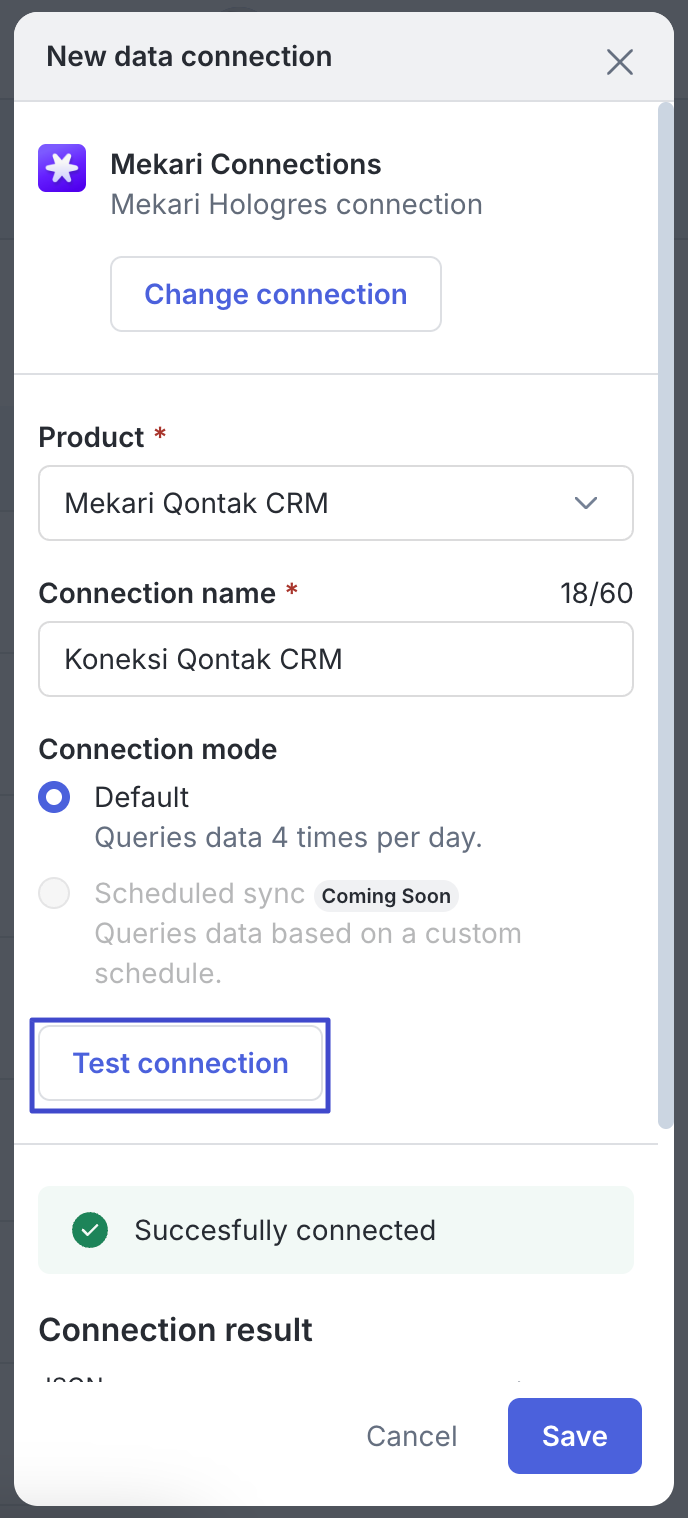Image resolution: width=688 pixels, height=1518 pixels.
Task: Click the Coming Soon badge
Action: coord(386,896)
